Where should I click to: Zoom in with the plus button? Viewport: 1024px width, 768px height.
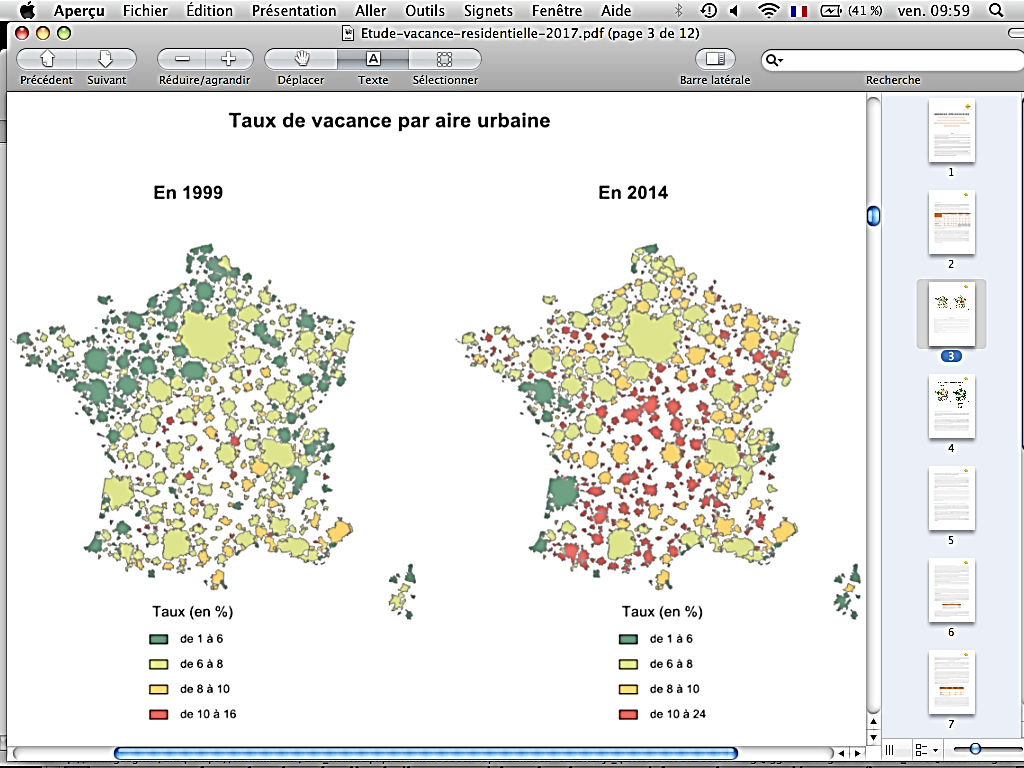pyautogui.click(x=228, y=59)
